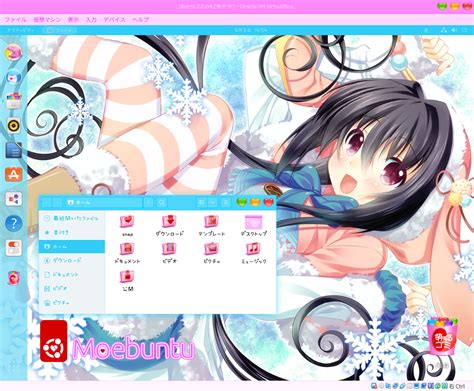Open the デスクトップ folder
This screenshot has width=474, height=391.
tap(254, 225)
